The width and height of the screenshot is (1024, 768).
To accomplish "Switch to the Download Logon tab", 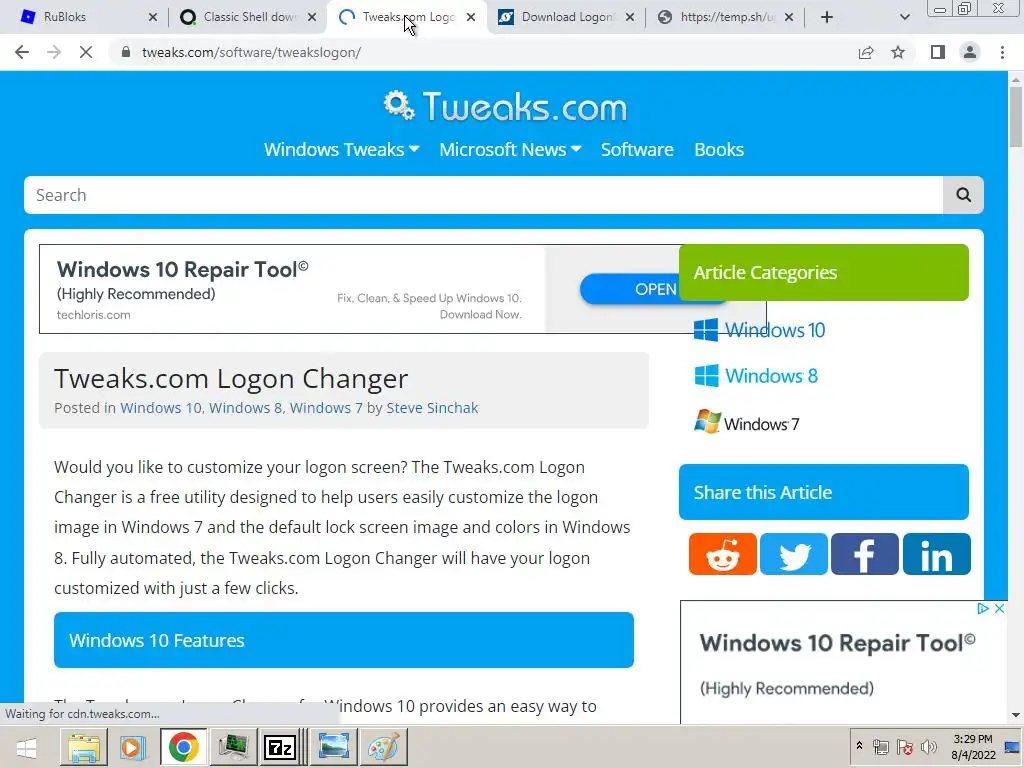I will [x=566, y=17].
